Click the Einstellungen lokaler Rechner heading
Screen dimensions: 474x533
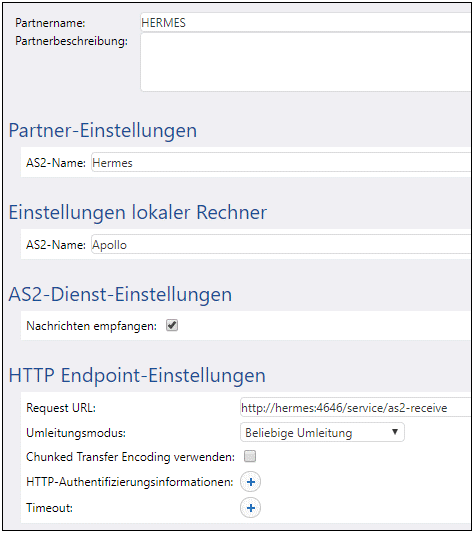(138, 212)
